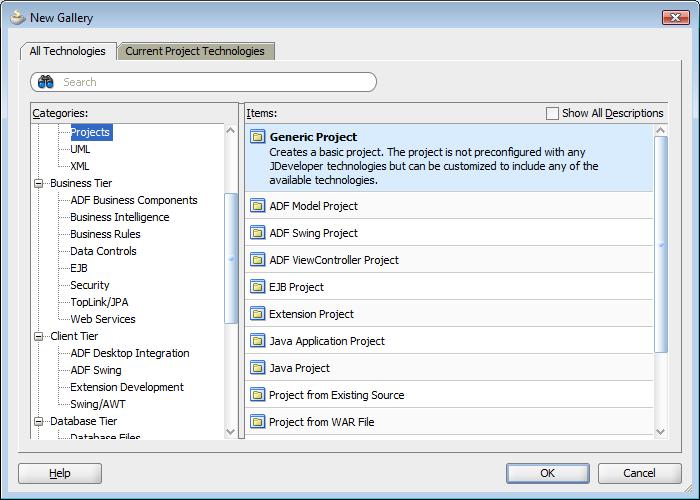Select Swing/AWT category
Screen dimensions: 700x500
[98, 404]
